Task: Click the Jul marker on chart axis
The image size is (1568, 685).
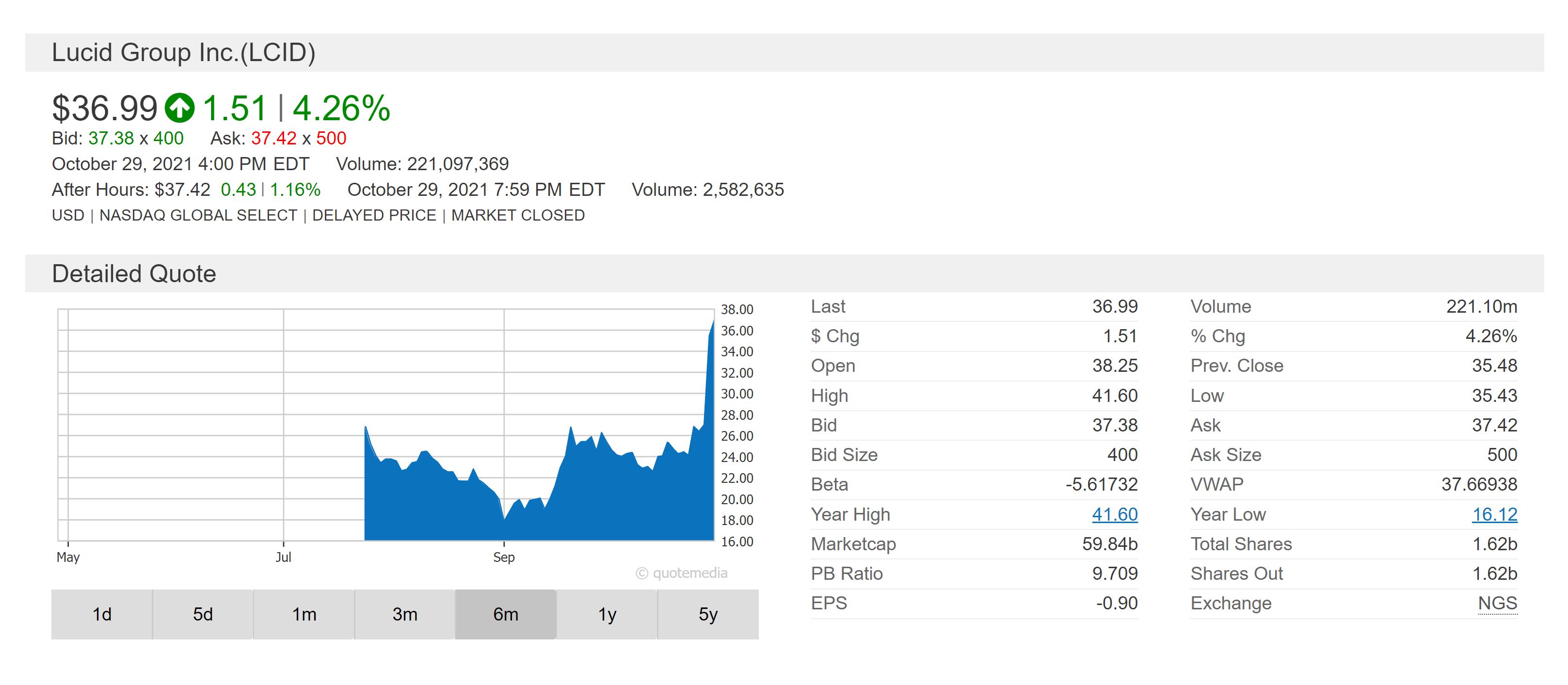Action: (x=283, y=557)
